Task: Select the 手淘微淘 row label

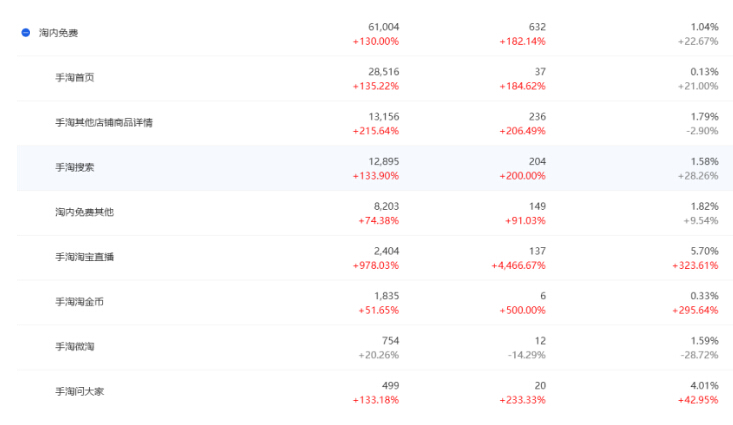Action: pyautogui.click(x=74, y=346)
